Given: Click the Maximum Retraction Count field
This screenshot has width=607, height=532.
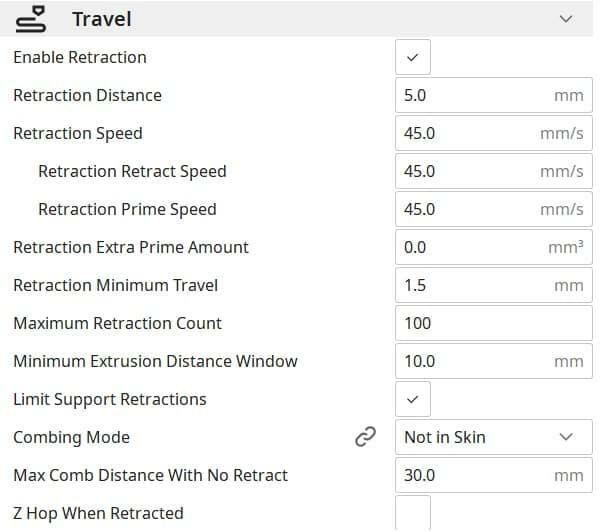Looking at the screenshot, I should coord(494,323).
